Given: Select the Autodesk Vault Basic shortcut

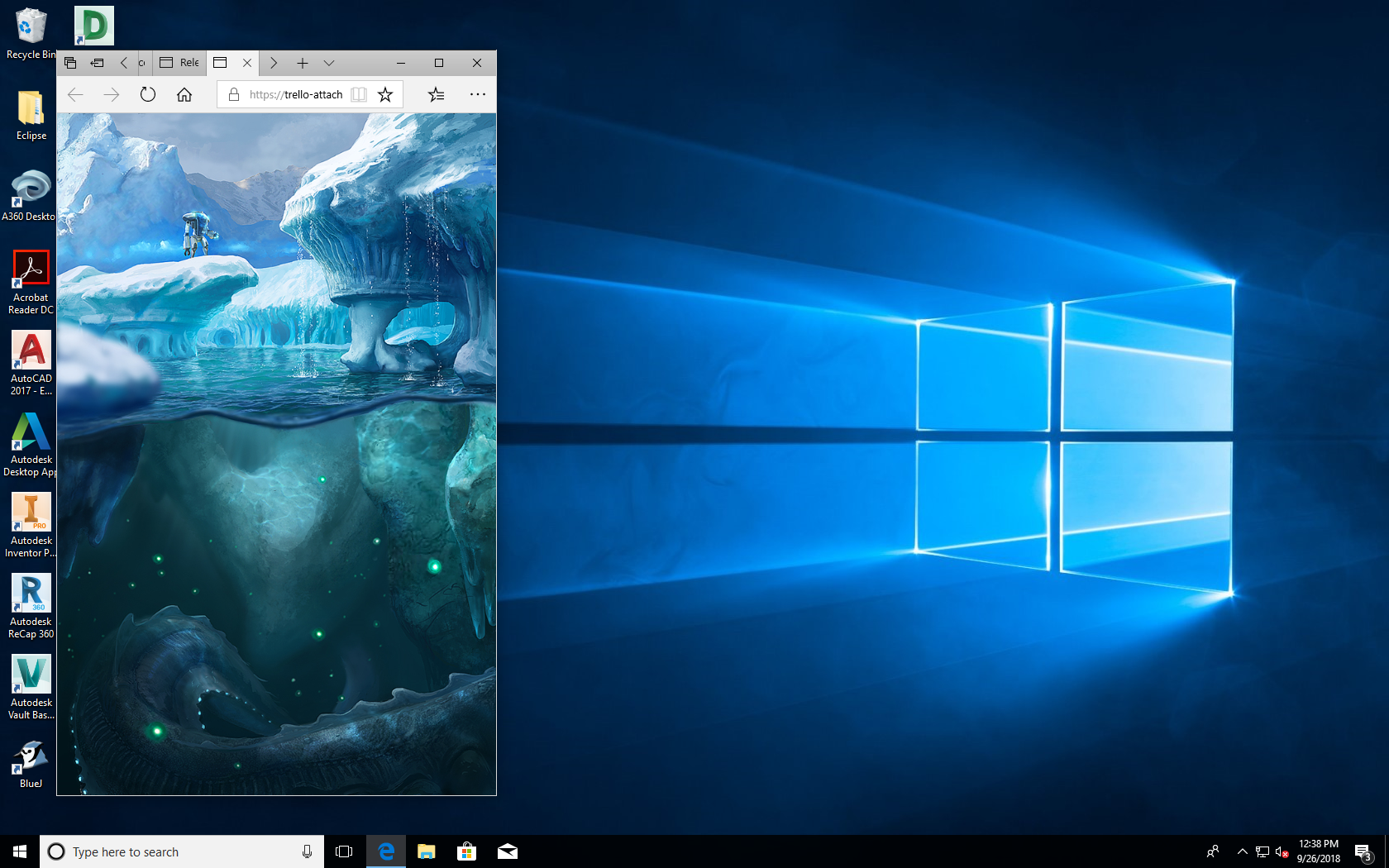Looking at the screenshot, I should click(31, 687).
